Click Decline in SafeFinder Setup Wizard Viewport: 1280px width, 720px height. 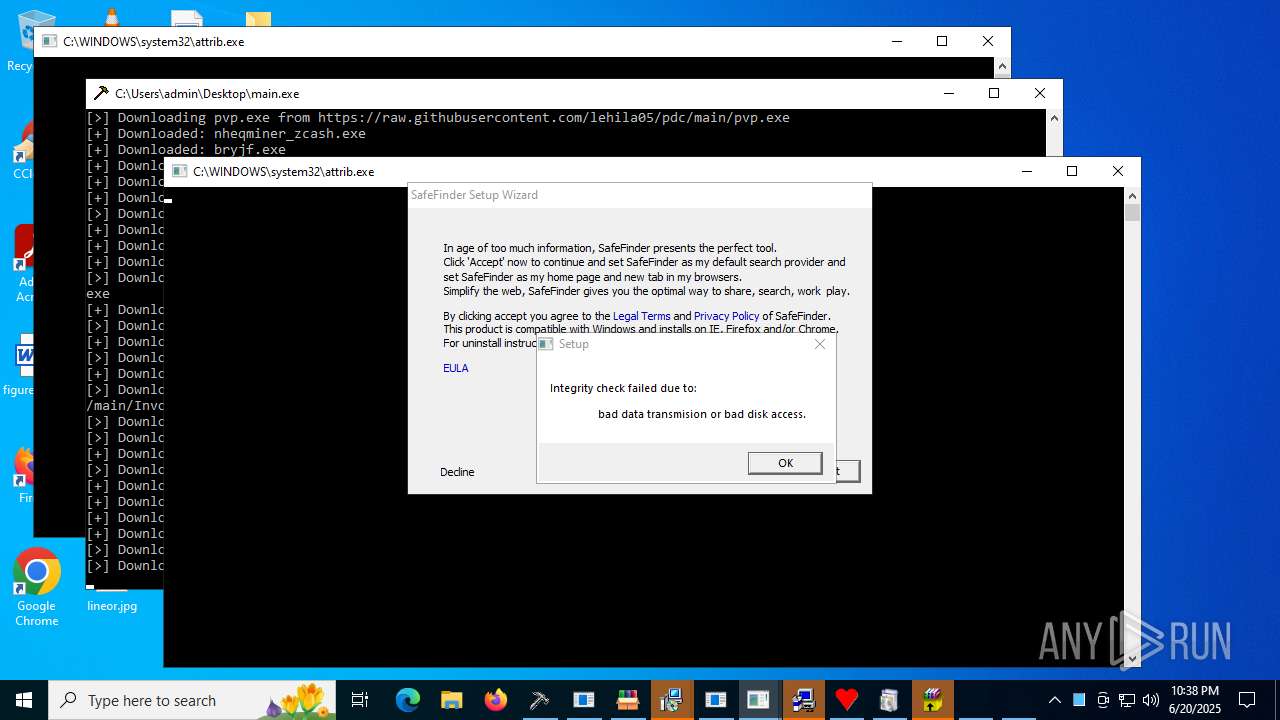coord(457,472)
